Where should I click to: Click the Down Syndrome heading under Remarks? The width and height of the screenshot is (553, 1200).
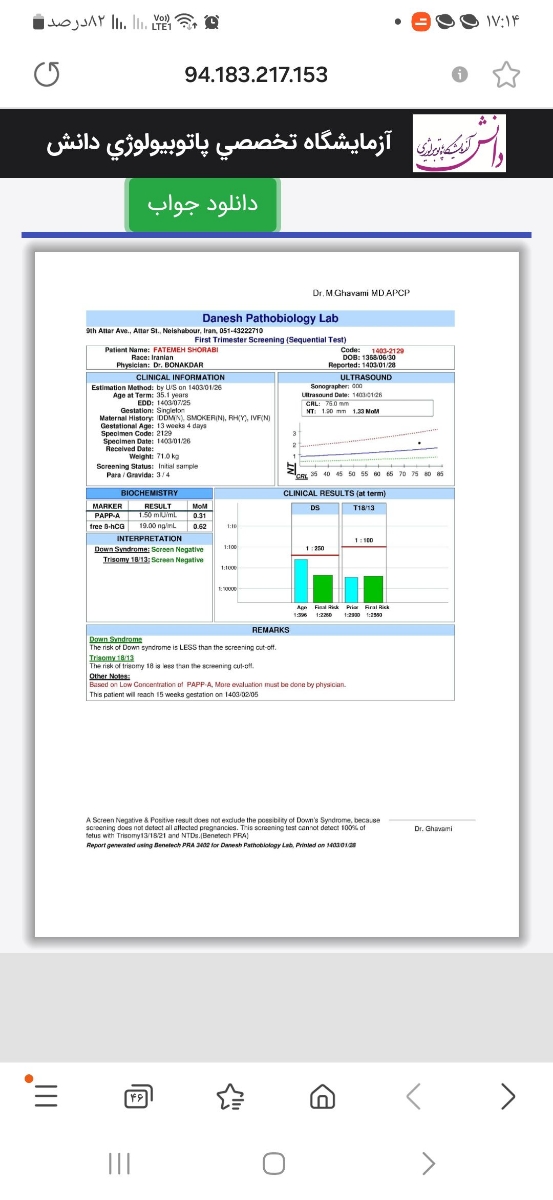116,639
